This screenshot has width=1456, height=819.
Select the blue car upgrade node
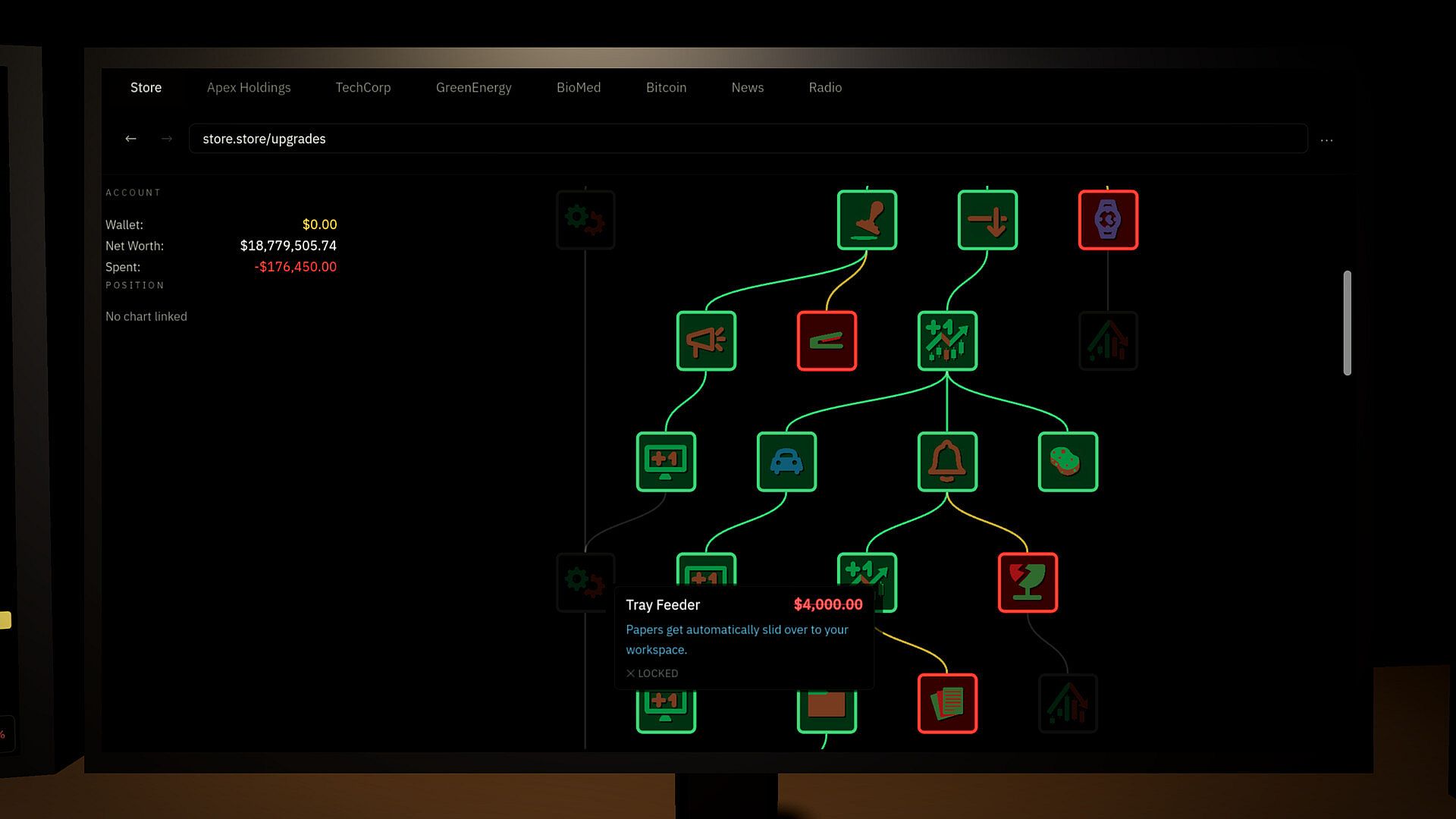click(x=786, y=462)
